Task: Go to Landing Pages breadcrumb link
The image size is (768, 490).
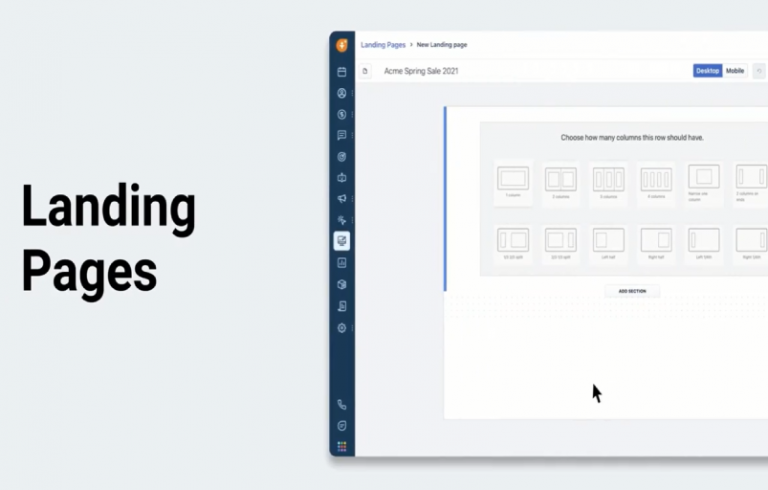Action: tap(383, 45)
